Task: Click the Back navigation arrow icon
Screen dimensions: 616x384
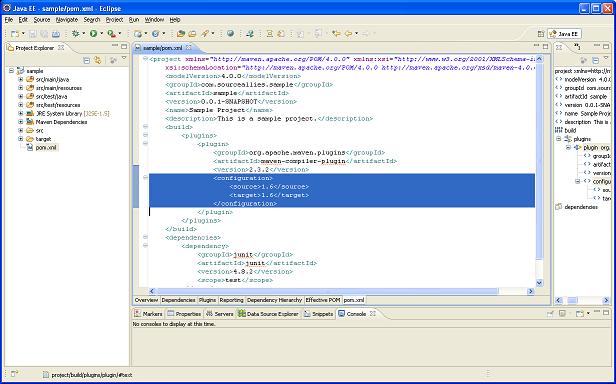Action: (348, 34)
